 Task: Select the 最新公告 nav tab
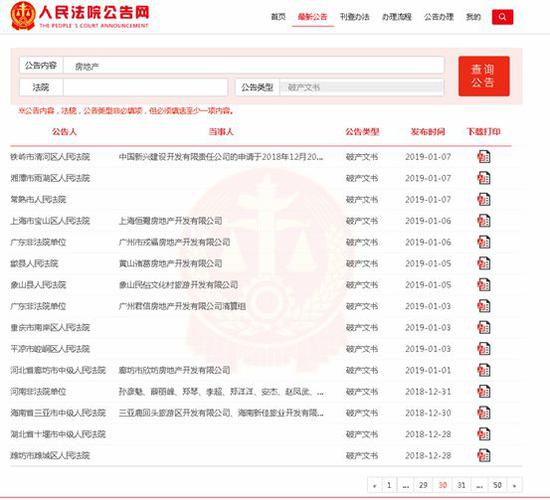point(312,17)
